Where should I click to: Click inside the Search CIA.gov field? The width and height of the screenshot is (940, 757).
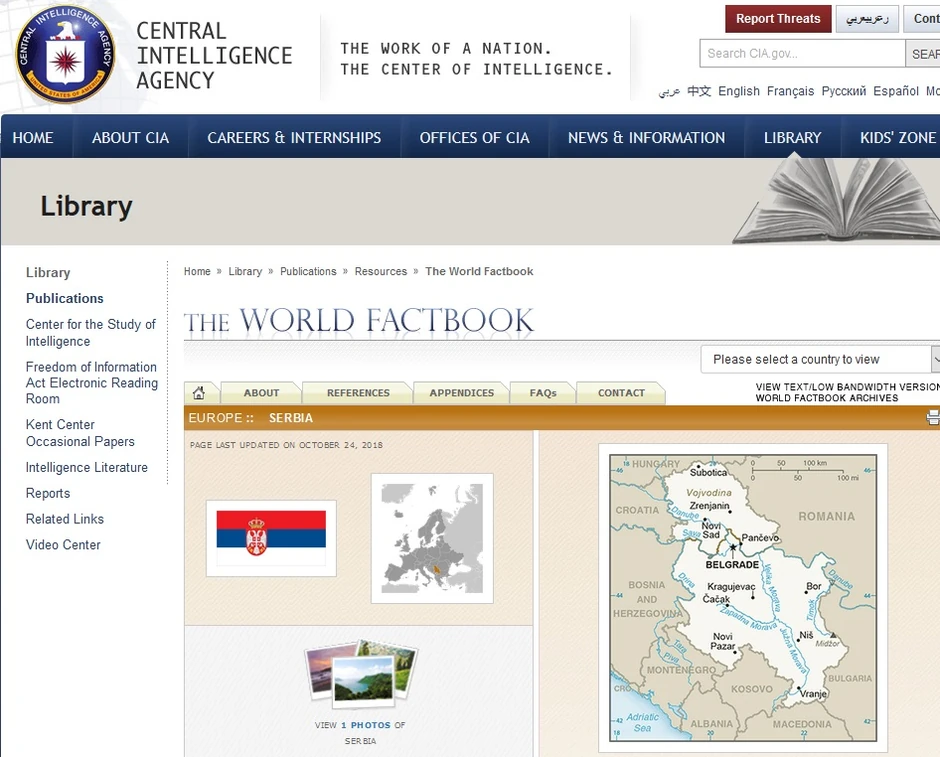coord(800,54)
